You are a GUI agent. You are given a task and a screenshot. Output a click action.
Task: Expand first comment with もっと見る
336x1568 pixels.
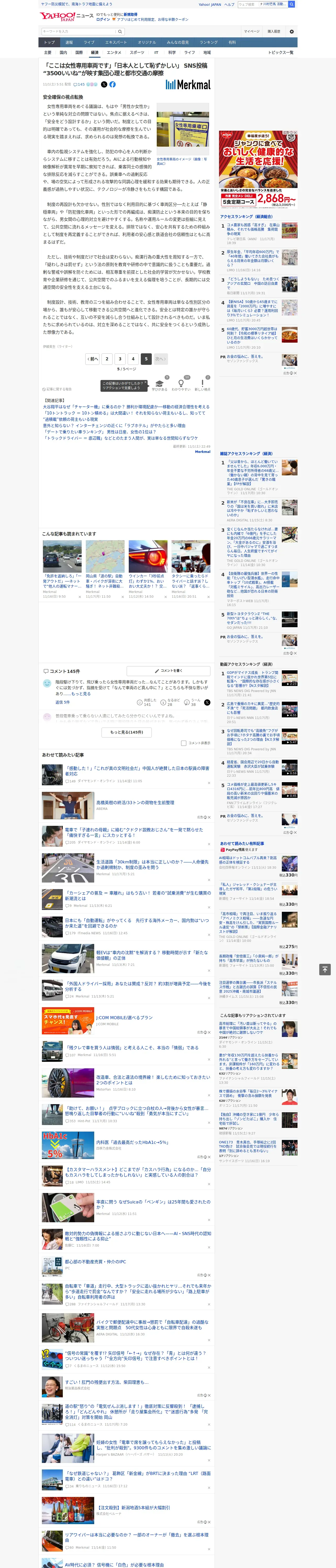(x=81, y=694)
